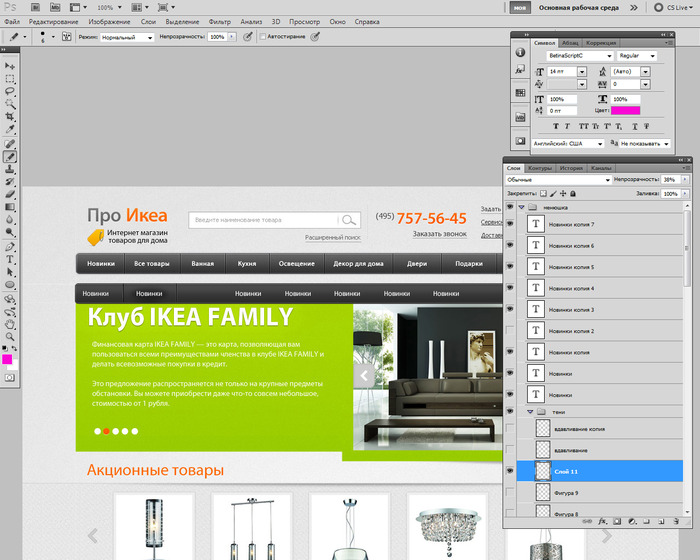
Task: Open the Info panel icon in the dock
Action: 520,52
